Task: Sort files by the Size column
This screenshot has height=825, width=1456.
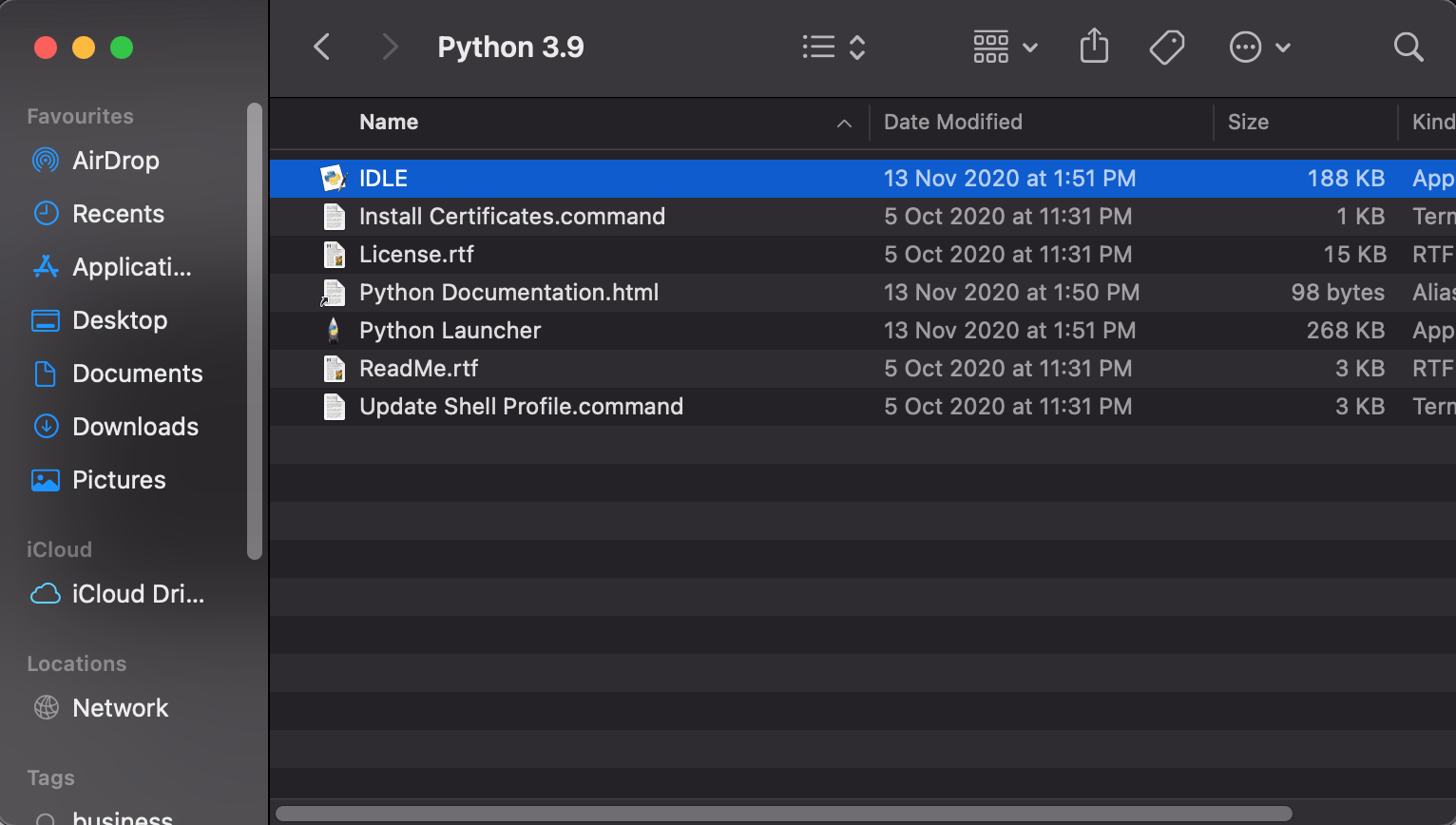Action: 1248,122
